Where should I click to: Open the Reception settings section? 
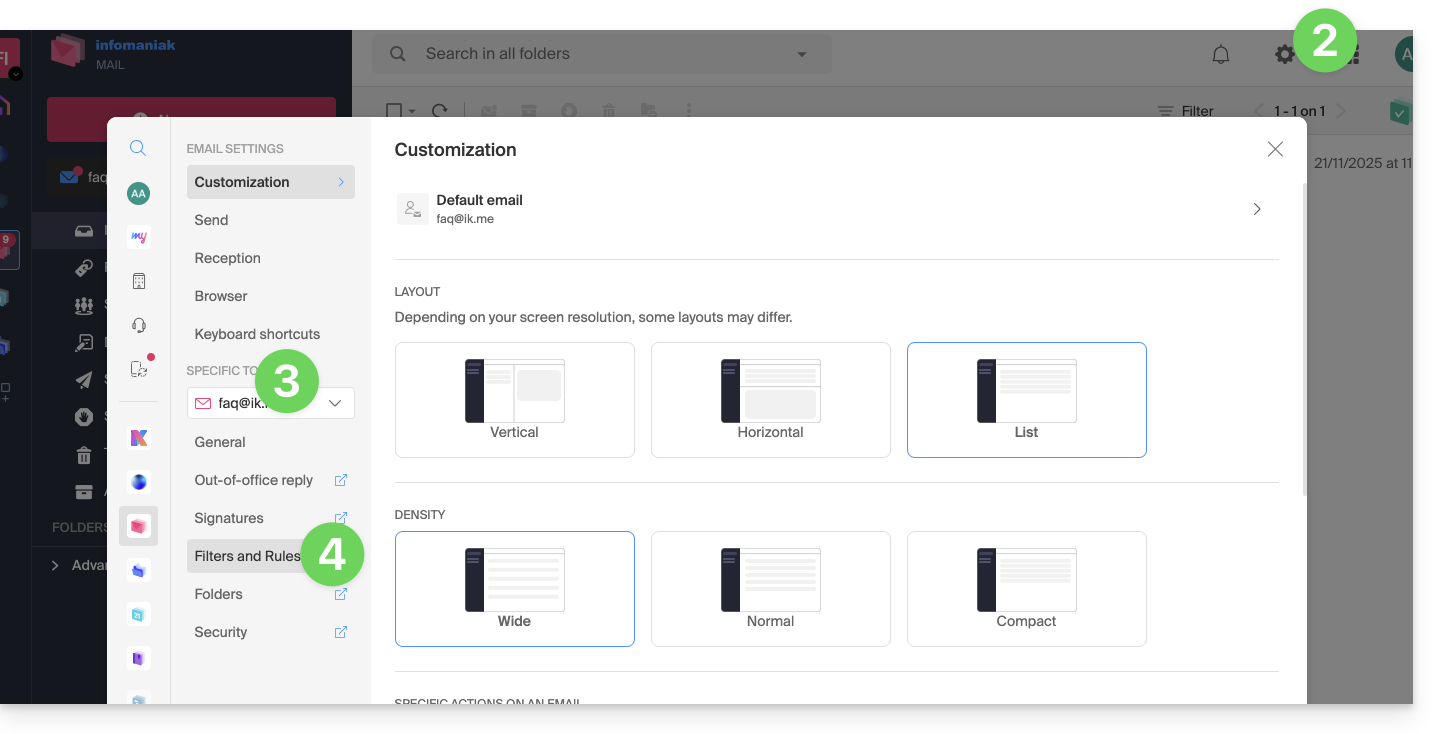[228, 258]
